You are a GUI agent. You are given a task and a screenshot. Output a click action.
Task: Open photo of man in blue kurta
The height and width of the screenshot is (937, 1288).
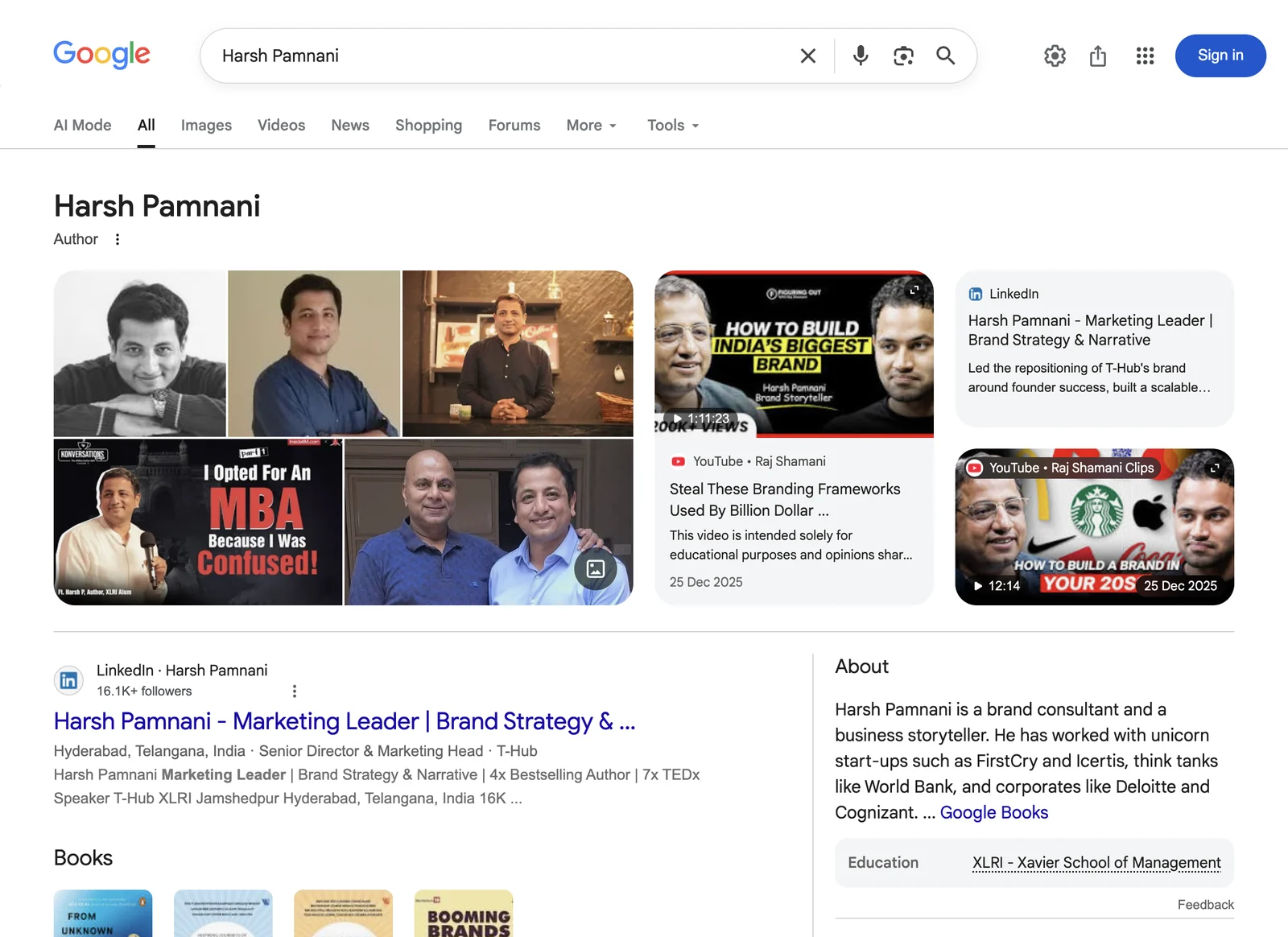(x=314, y=353)
